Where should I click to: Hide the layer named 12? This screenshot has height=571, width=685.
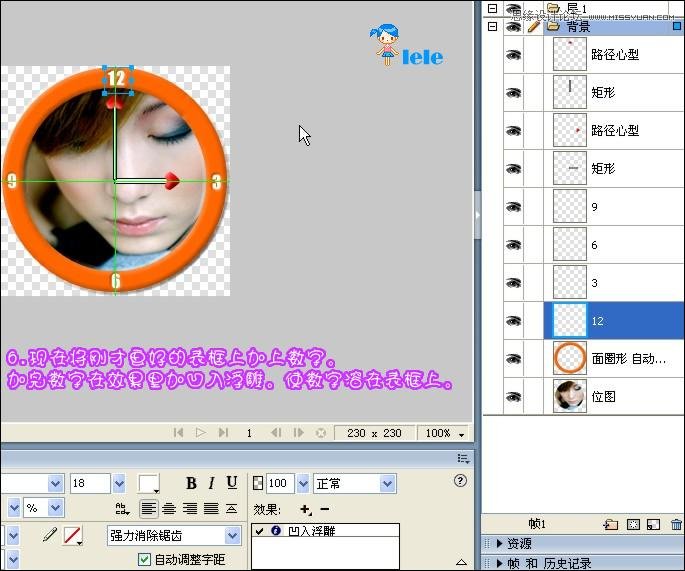tap(513, 321)
